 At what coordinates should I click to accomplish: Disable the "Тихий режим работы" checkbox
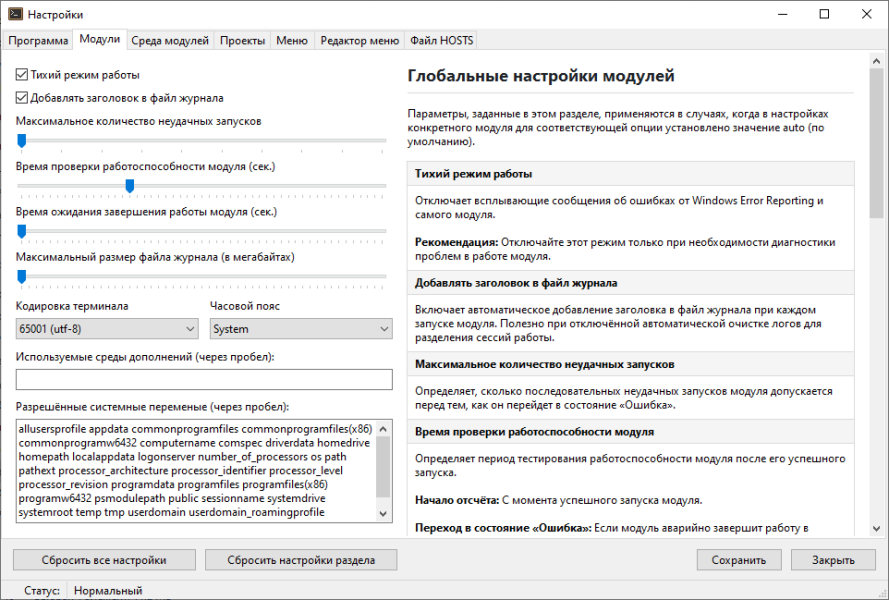click(22, 75)
